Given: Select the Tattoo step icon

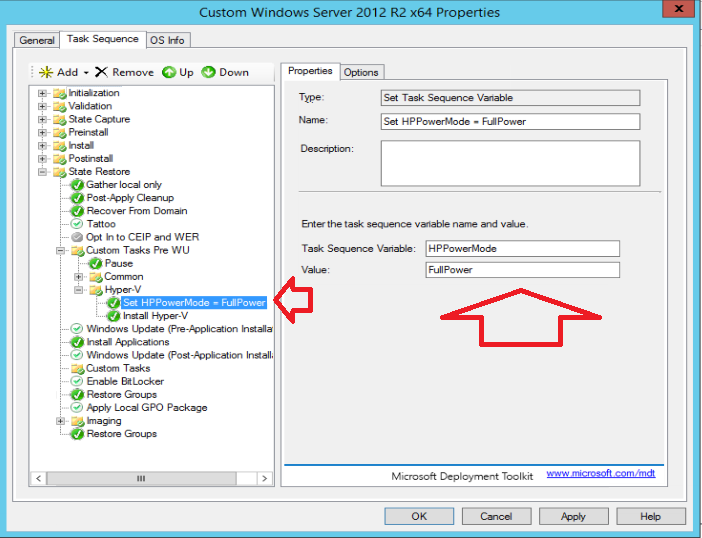Looking at the screenshot, I should (x=77, y=224).
